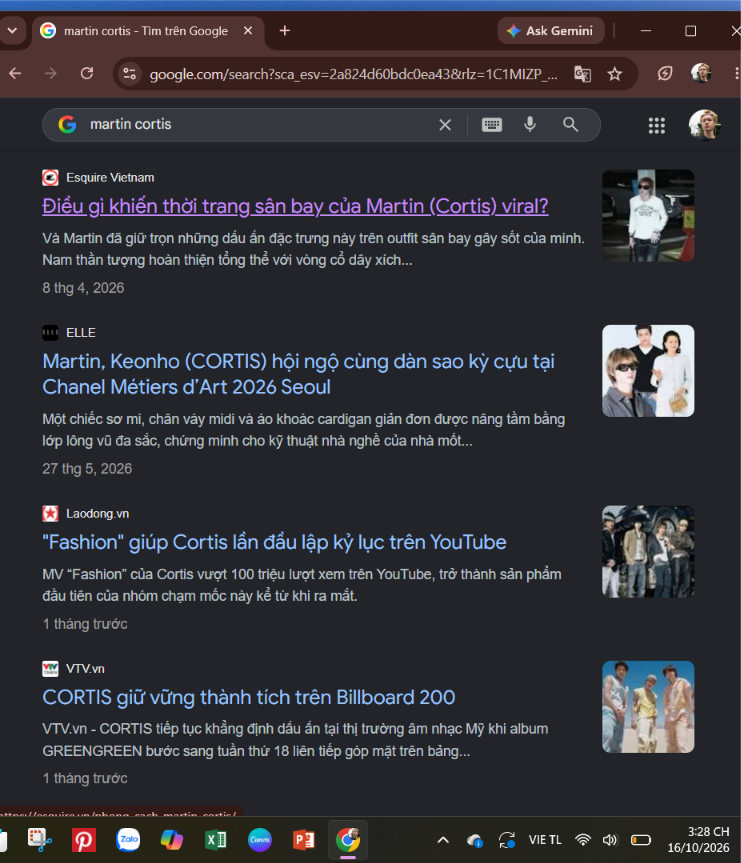This screenshot has height=863, width=741.
Task: Select the martin cortis Google tab
Action: coord(145,31)
